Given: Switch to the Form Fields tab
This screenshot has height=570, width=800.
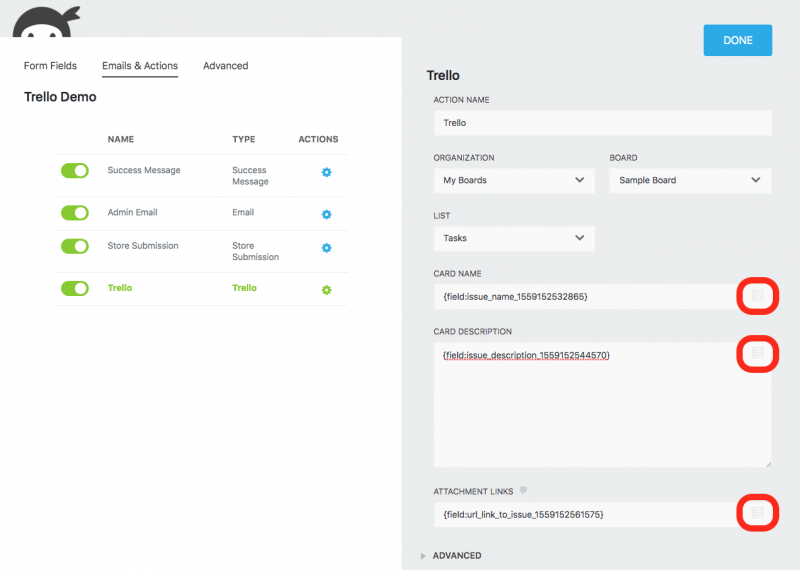Looking at the screenshot, I should pos(50,66).
